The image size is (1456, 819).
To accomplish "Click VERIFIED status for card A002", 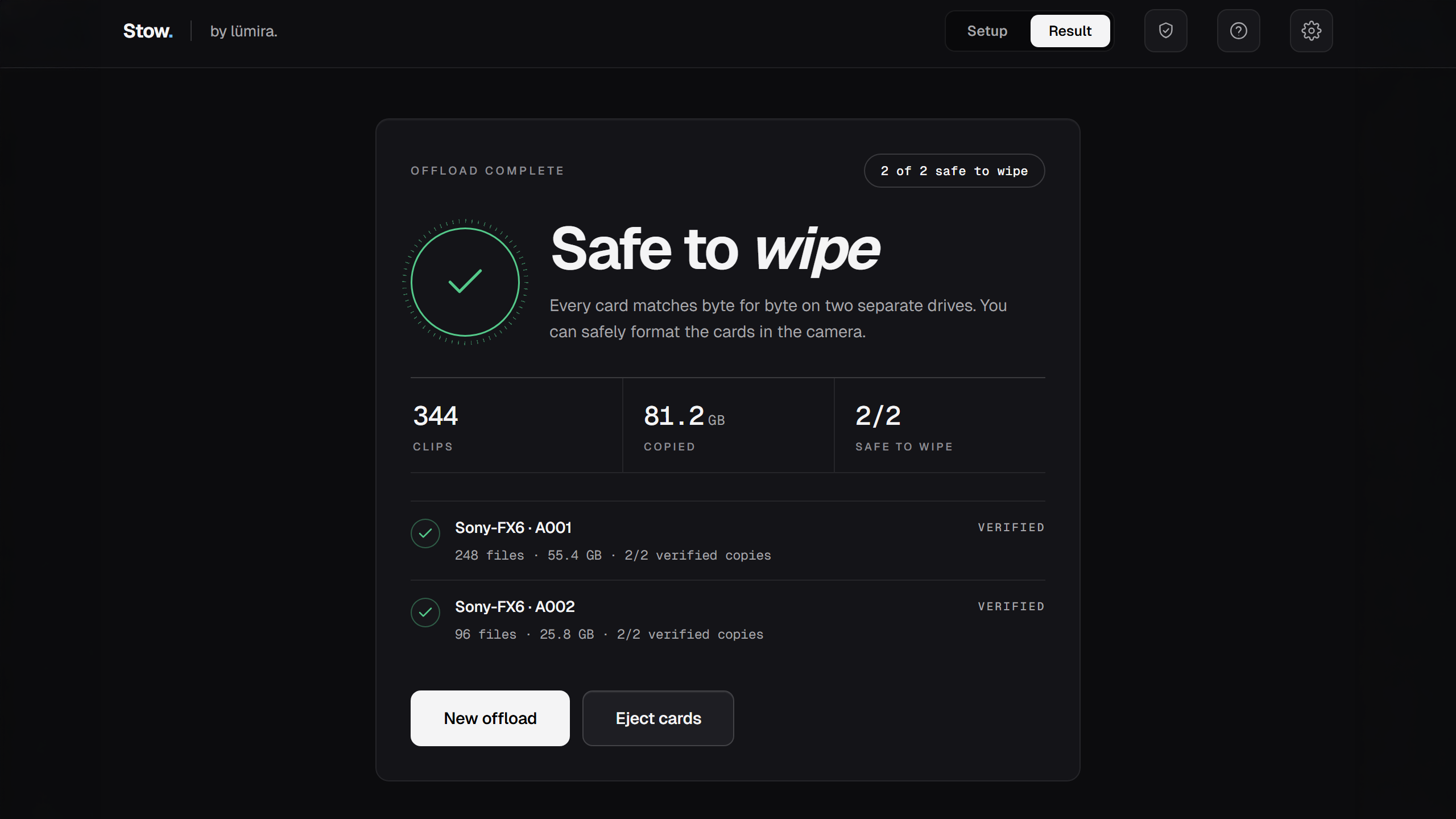I will [1011, 607].
